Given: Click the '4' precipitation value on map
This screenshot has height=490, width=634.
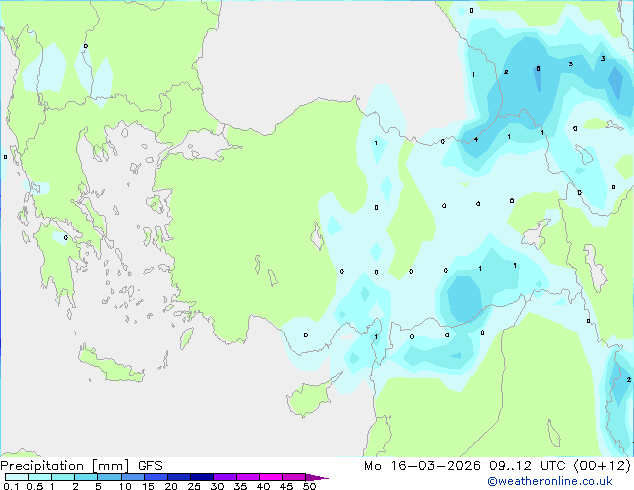Looking at the screenshot, I should coord(476,139).
